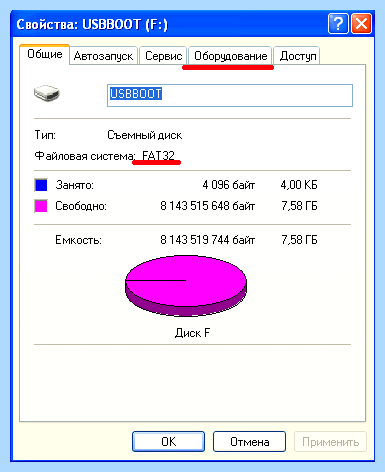Click the Отмена button
385x472 pixels.
point(249,442)
